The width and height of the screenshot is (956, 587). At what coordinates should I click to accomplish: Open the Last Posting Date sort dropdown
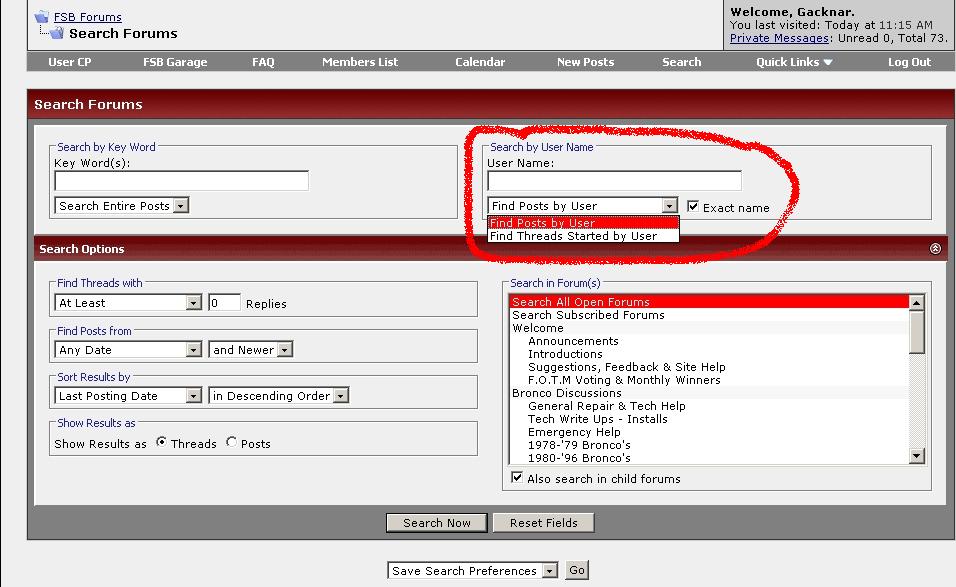point(128,395)
